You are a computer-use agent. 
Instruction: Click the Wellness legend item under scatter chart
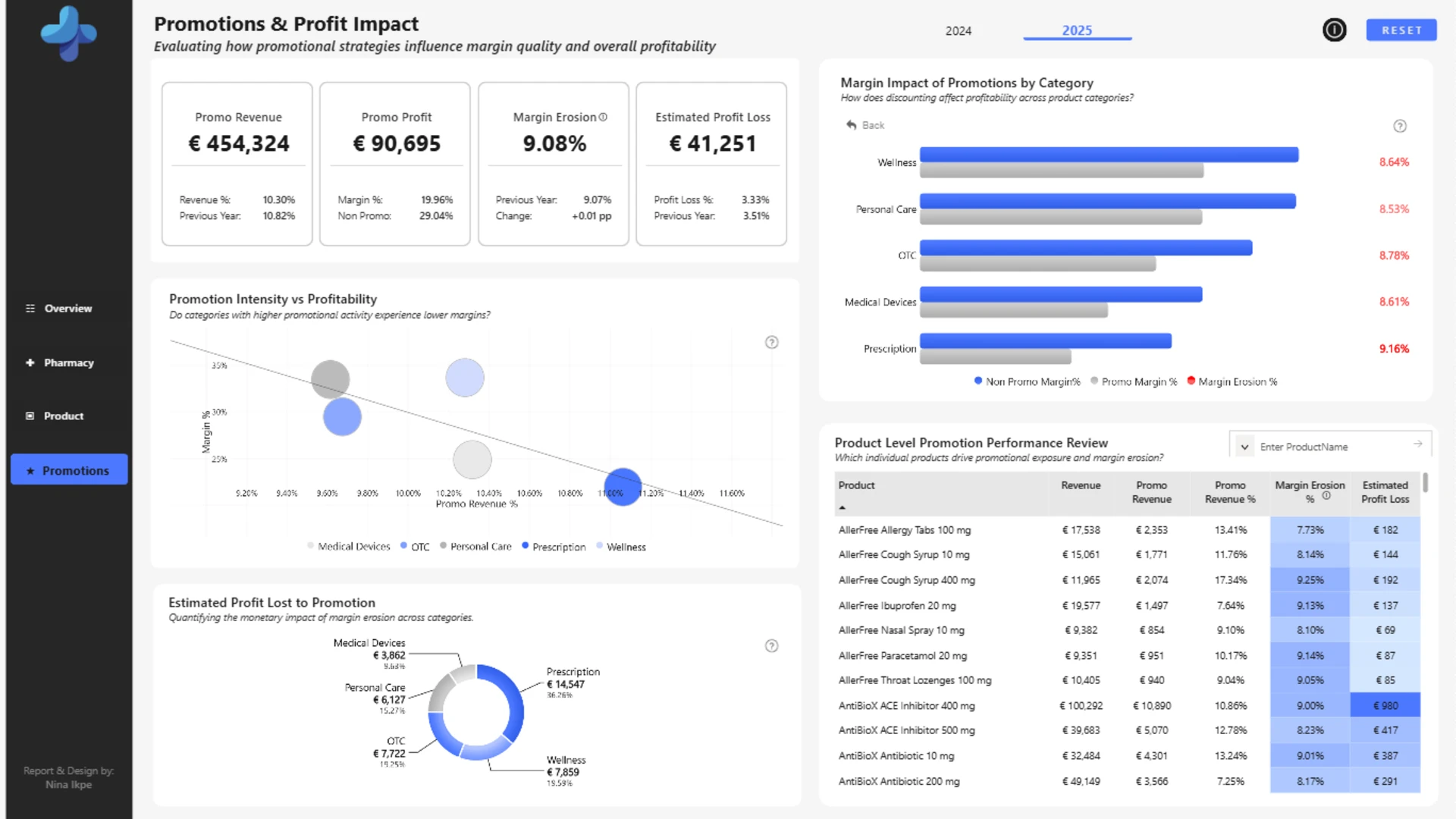621,547
